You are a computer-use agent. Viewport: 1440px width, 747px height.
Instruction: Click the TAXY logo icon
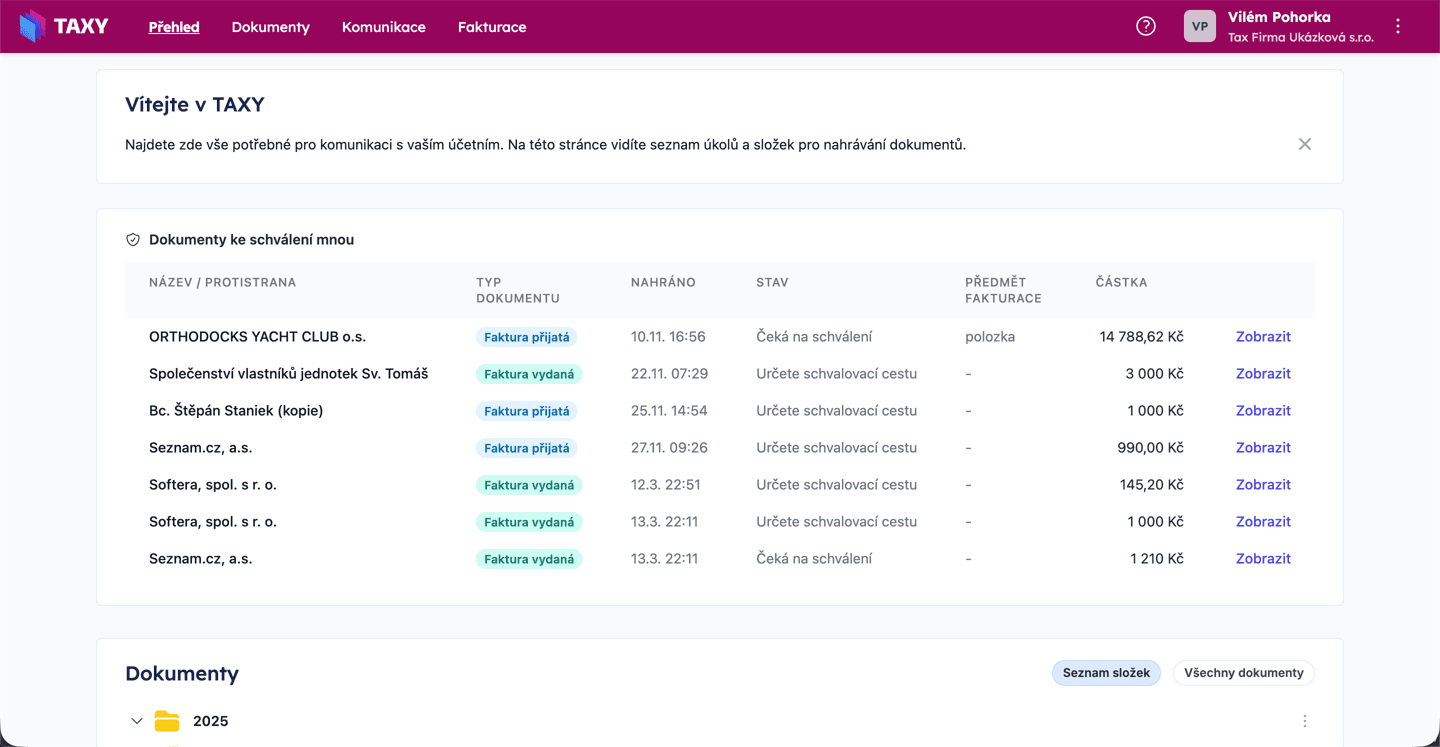[x=33, y=26]
